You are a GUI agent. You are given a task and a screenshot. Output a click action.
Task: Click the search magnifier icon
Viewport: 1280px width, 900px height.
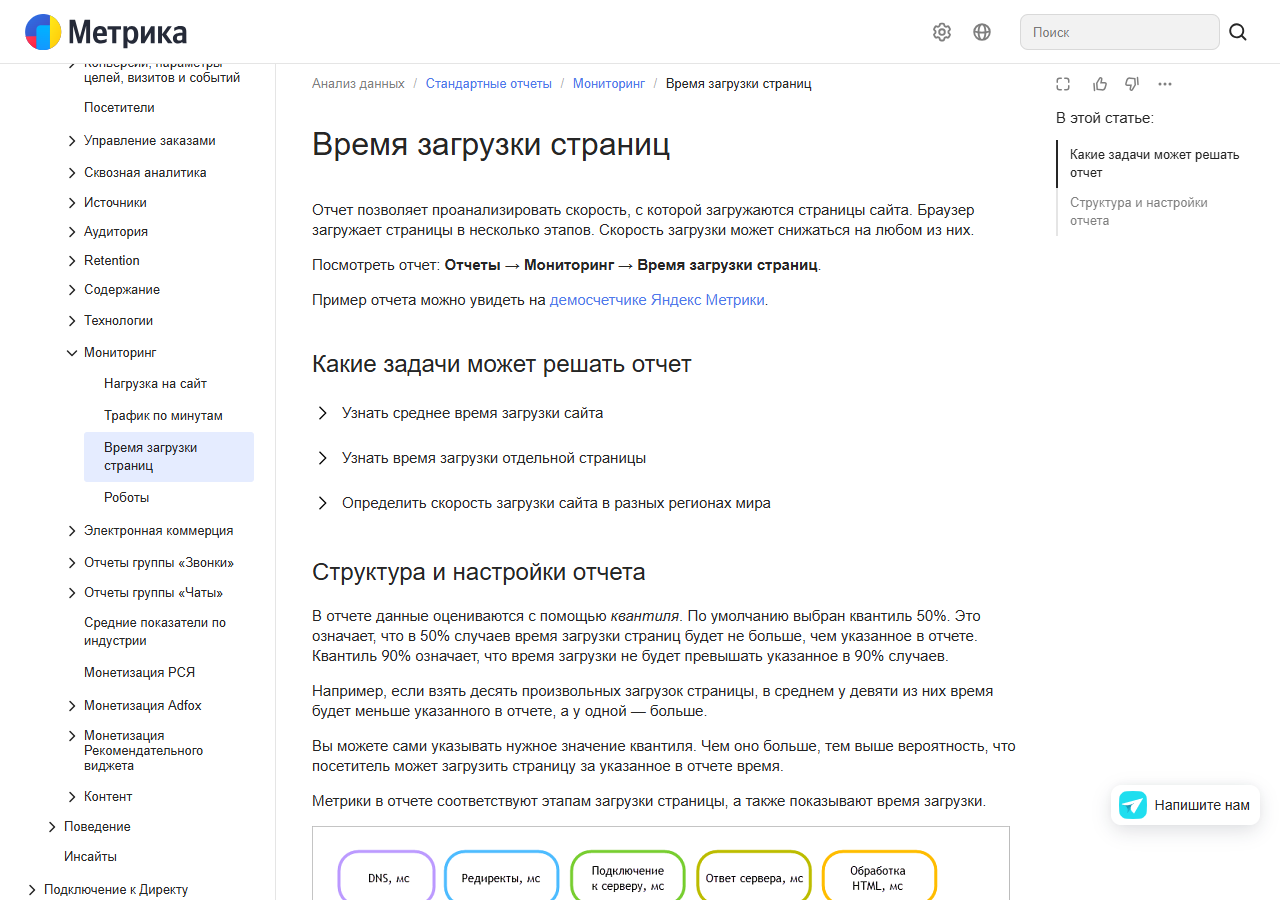(1238, 32)
